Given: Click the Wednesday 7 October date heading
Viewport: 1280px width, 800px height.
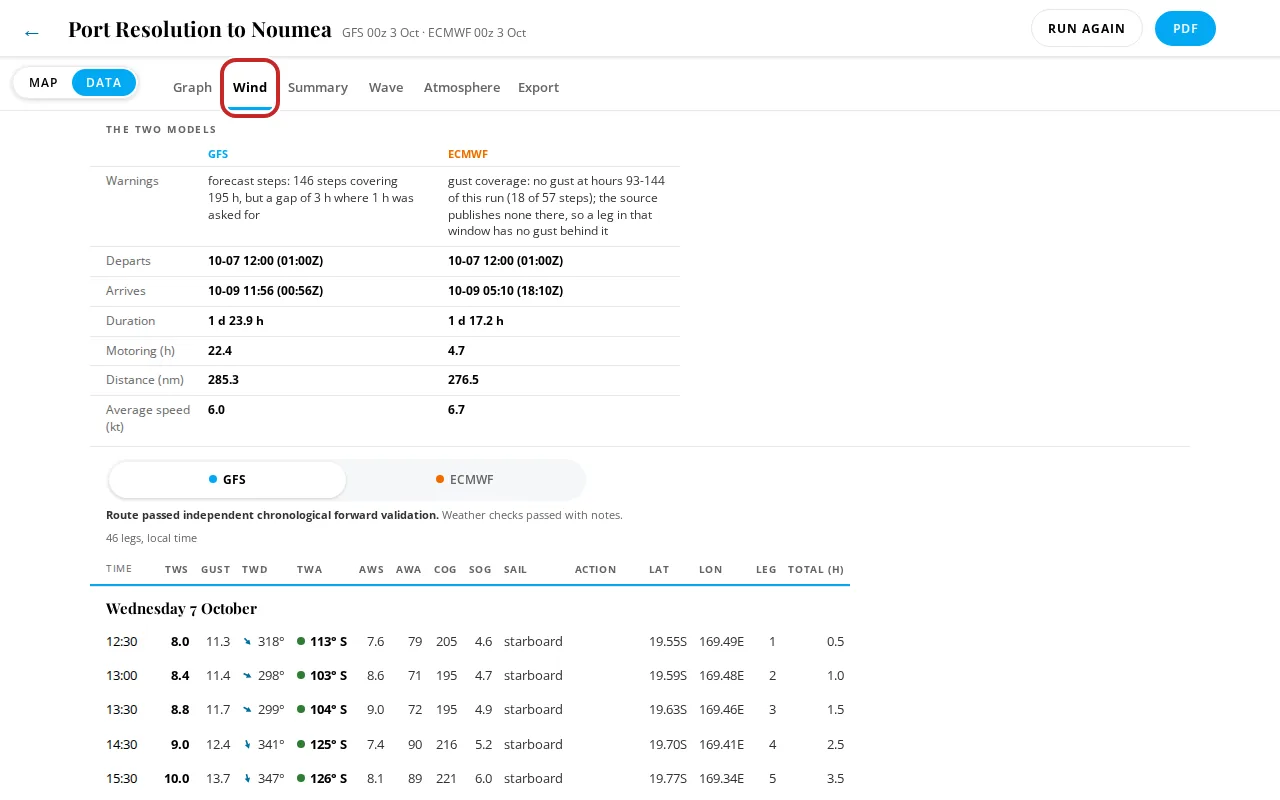Looking at the screenshot, I should [181, 609].
